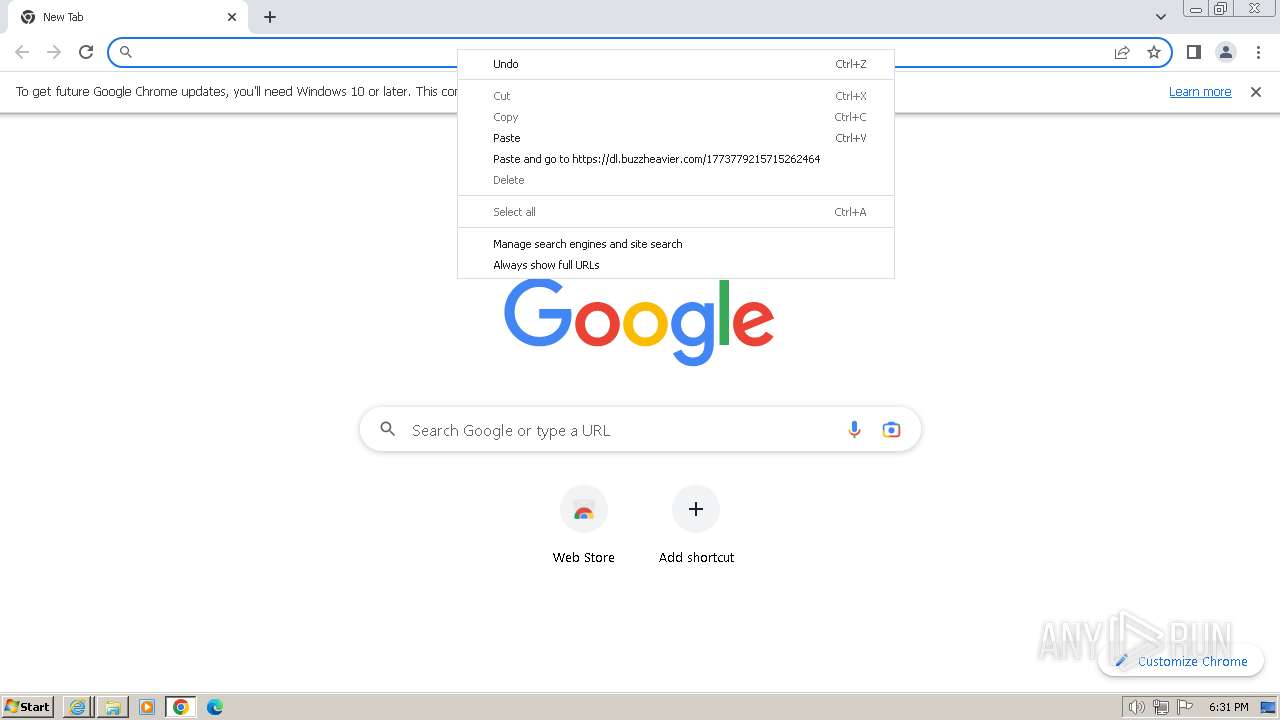Open a new tab with plus button
Image resolution: width=1280 pixels, height=720 pixels.
[270, 17]
